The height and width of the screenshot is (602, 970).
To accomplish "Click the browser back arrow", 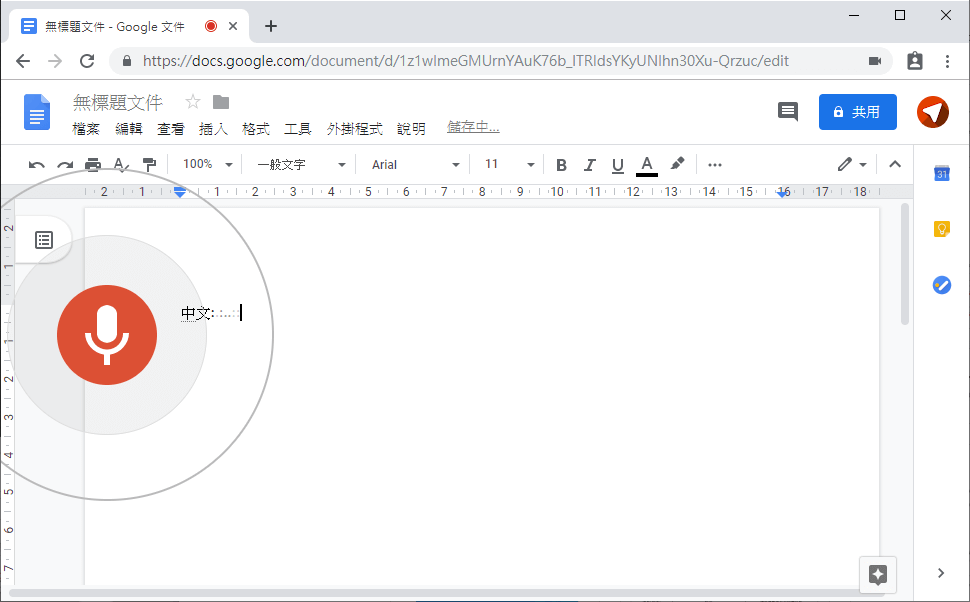I will [x=23, y=61].
